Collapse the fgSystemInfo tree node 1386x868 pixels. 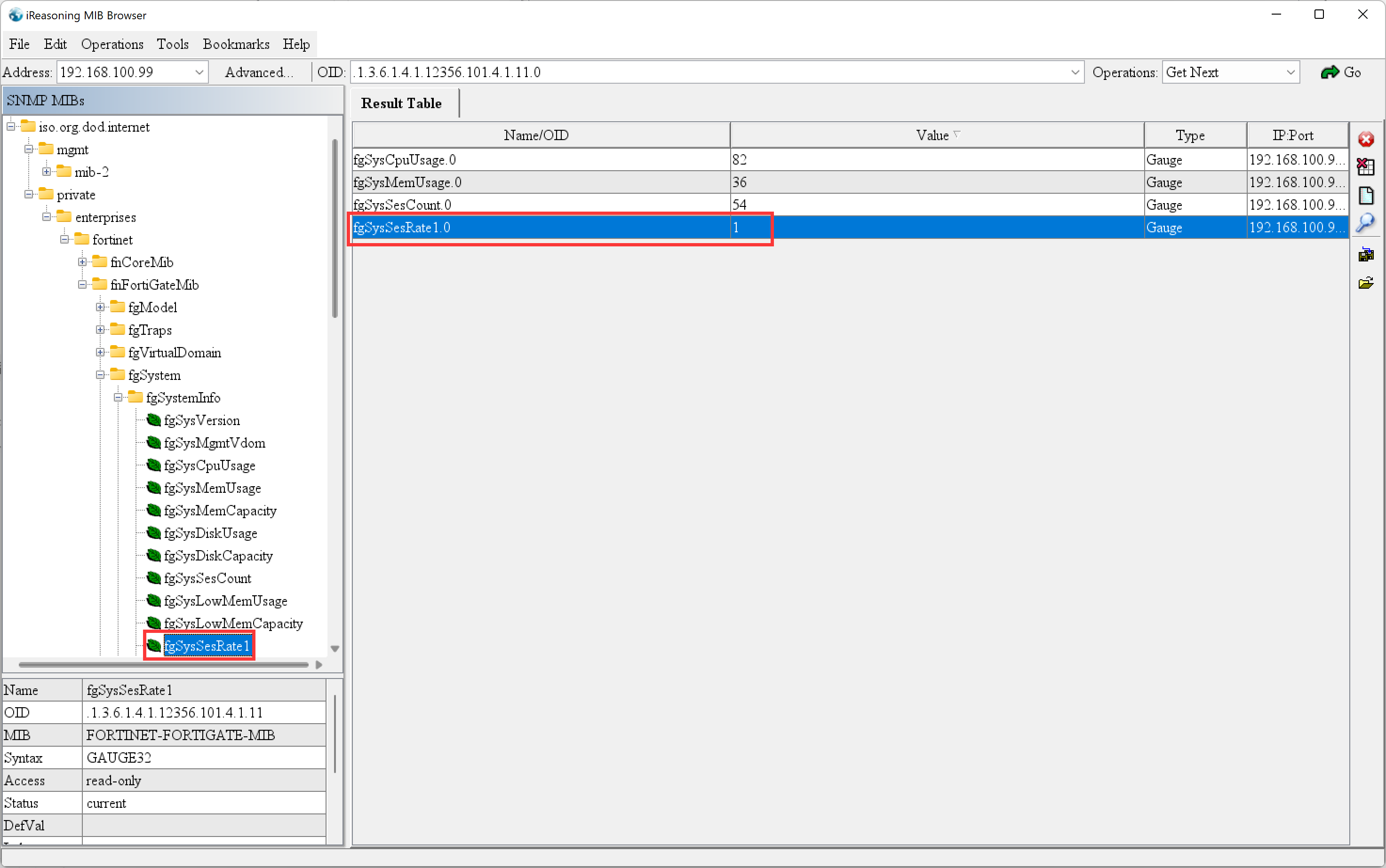[118, 398]
